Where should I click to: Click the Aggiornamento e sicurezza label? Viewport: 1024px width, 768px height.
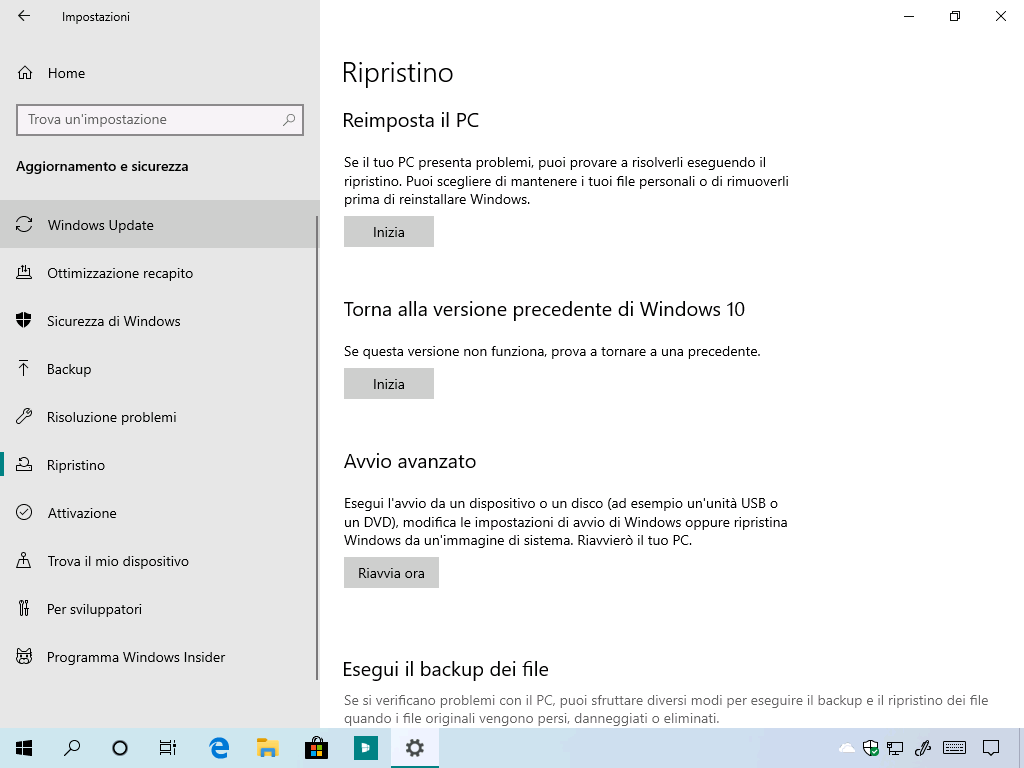pyautogui.click(x=102, y=167)
